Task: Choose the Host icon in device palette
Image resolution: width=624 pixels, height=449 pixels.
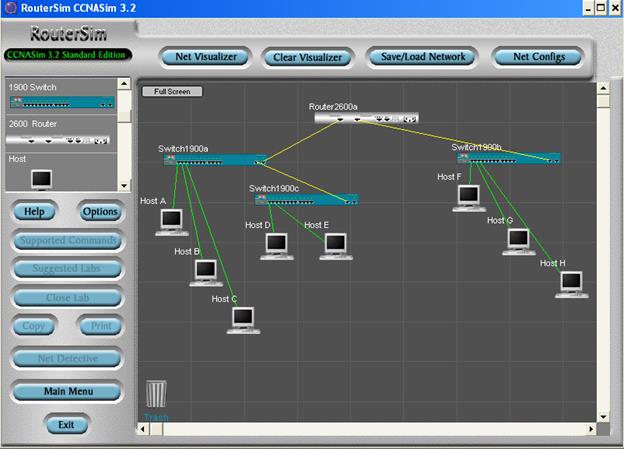Action: [x=41, y=178]
